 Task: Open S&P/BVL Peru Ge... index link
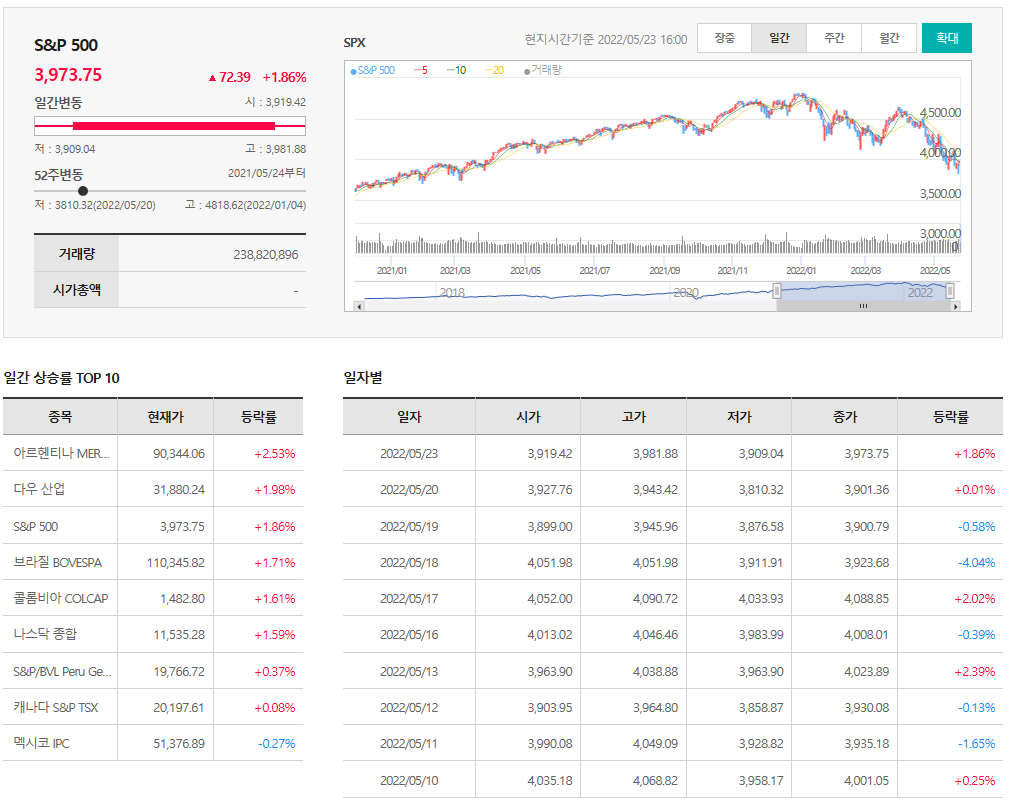tap(62, 671)
